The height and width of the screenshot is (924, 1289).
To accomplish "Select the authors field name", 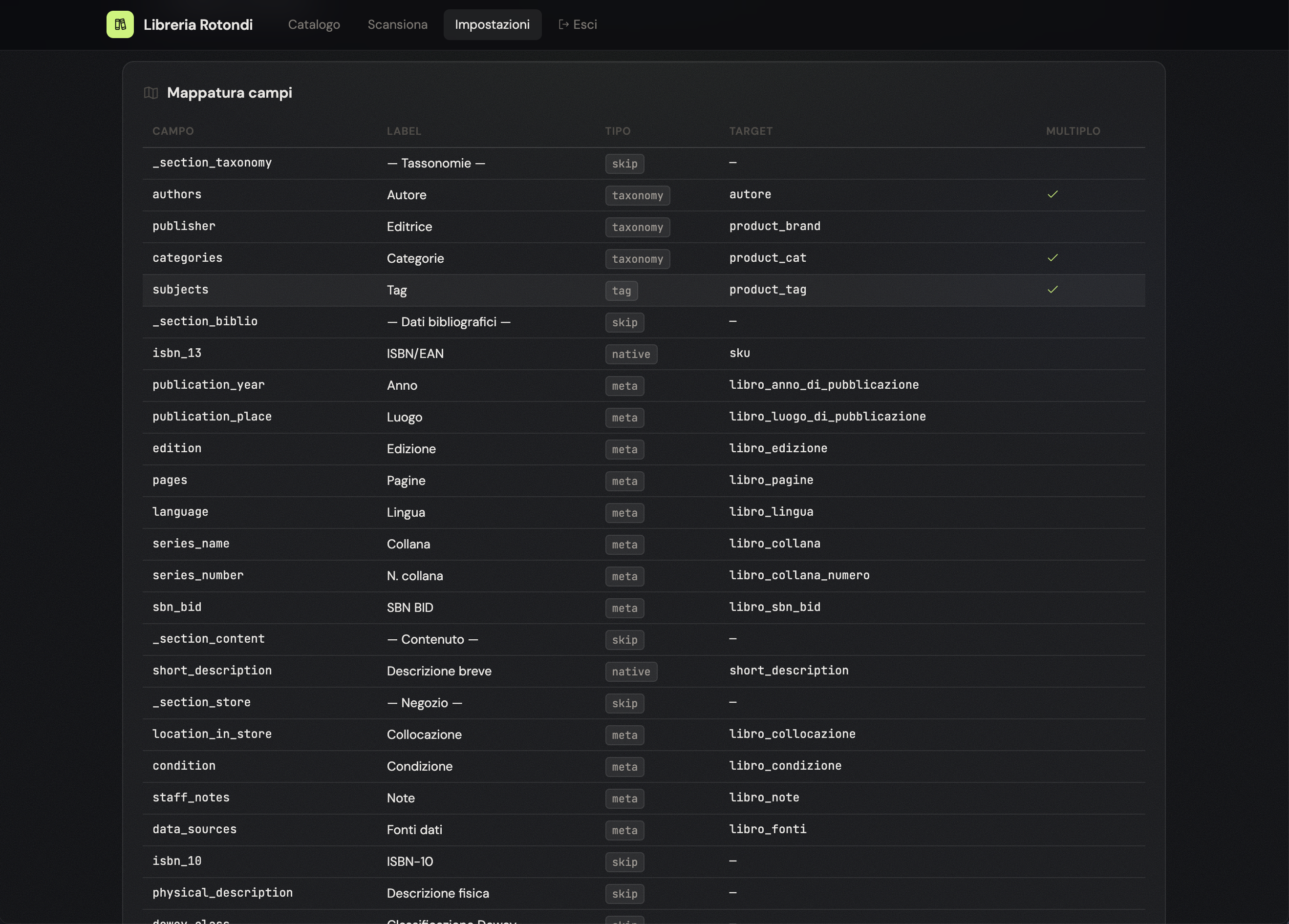I will point(177,194).
